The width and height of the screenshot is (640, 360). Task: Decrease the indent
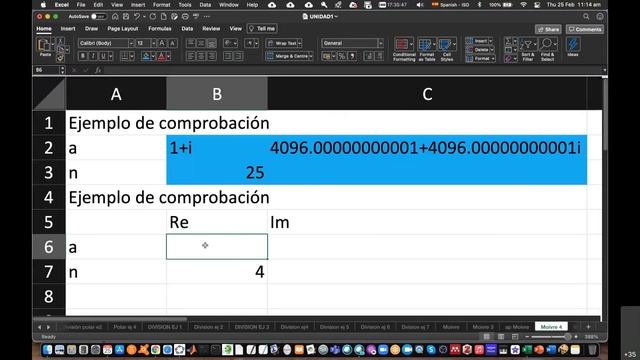(x=228, y=56)
